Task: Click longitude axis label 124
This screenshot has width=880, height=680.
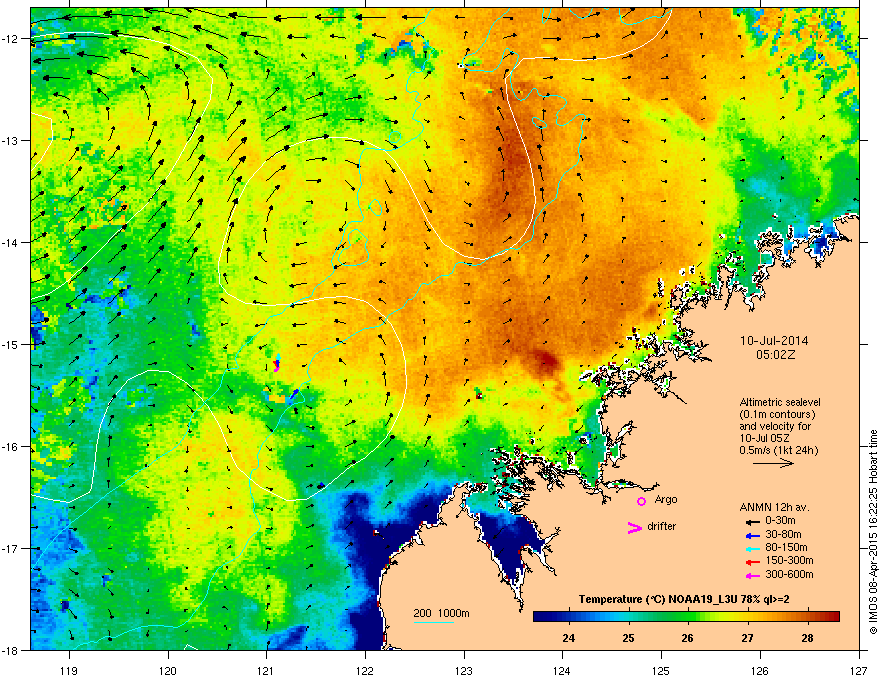Action: click(x=562, y=670)
